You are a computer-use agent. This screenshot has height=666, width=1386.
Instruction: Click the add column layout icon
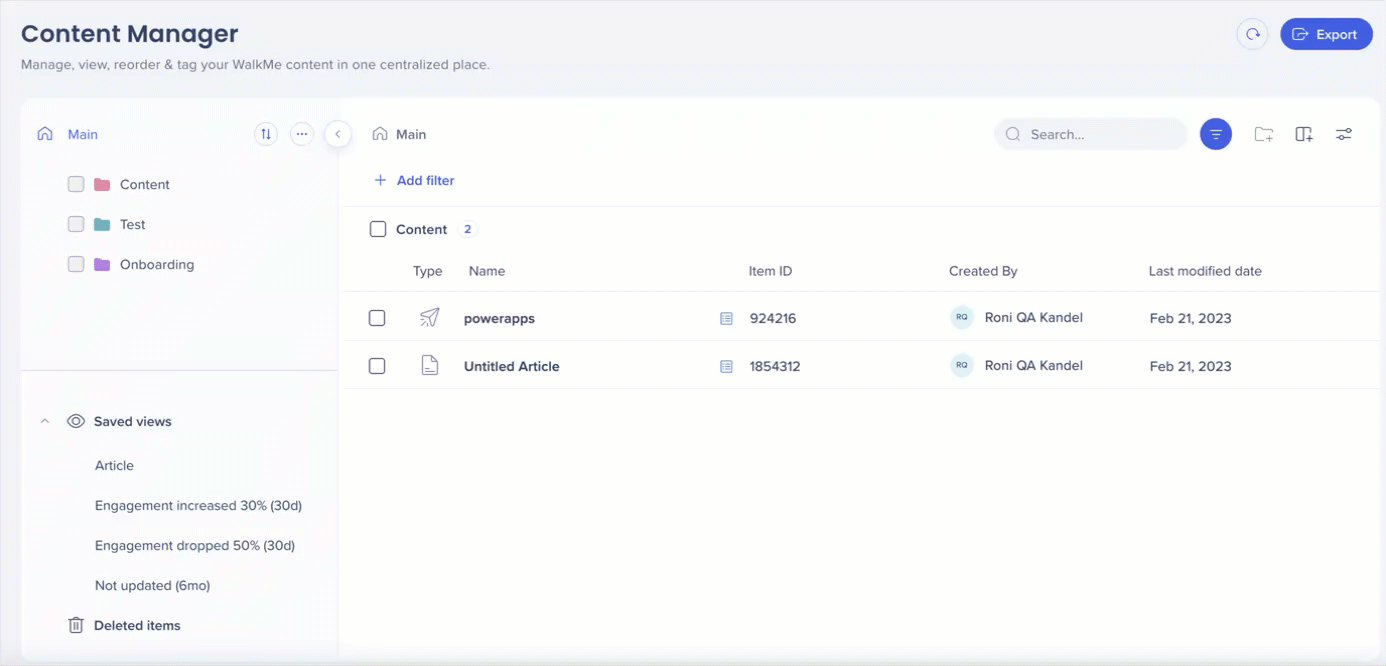1304,134
